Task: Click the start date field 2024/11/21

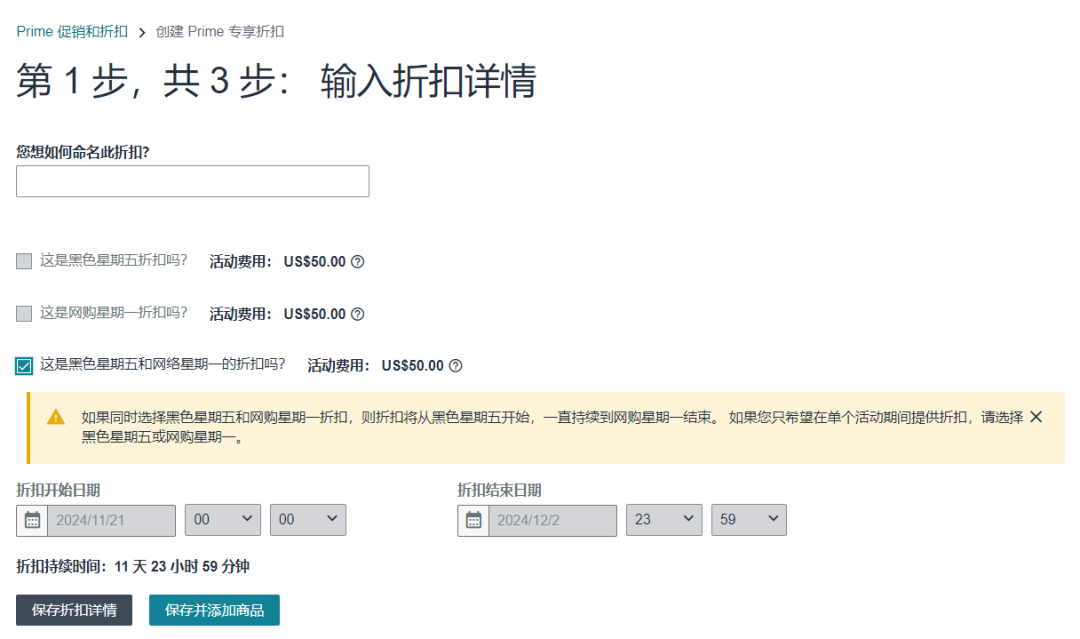Action: (112, 520)
